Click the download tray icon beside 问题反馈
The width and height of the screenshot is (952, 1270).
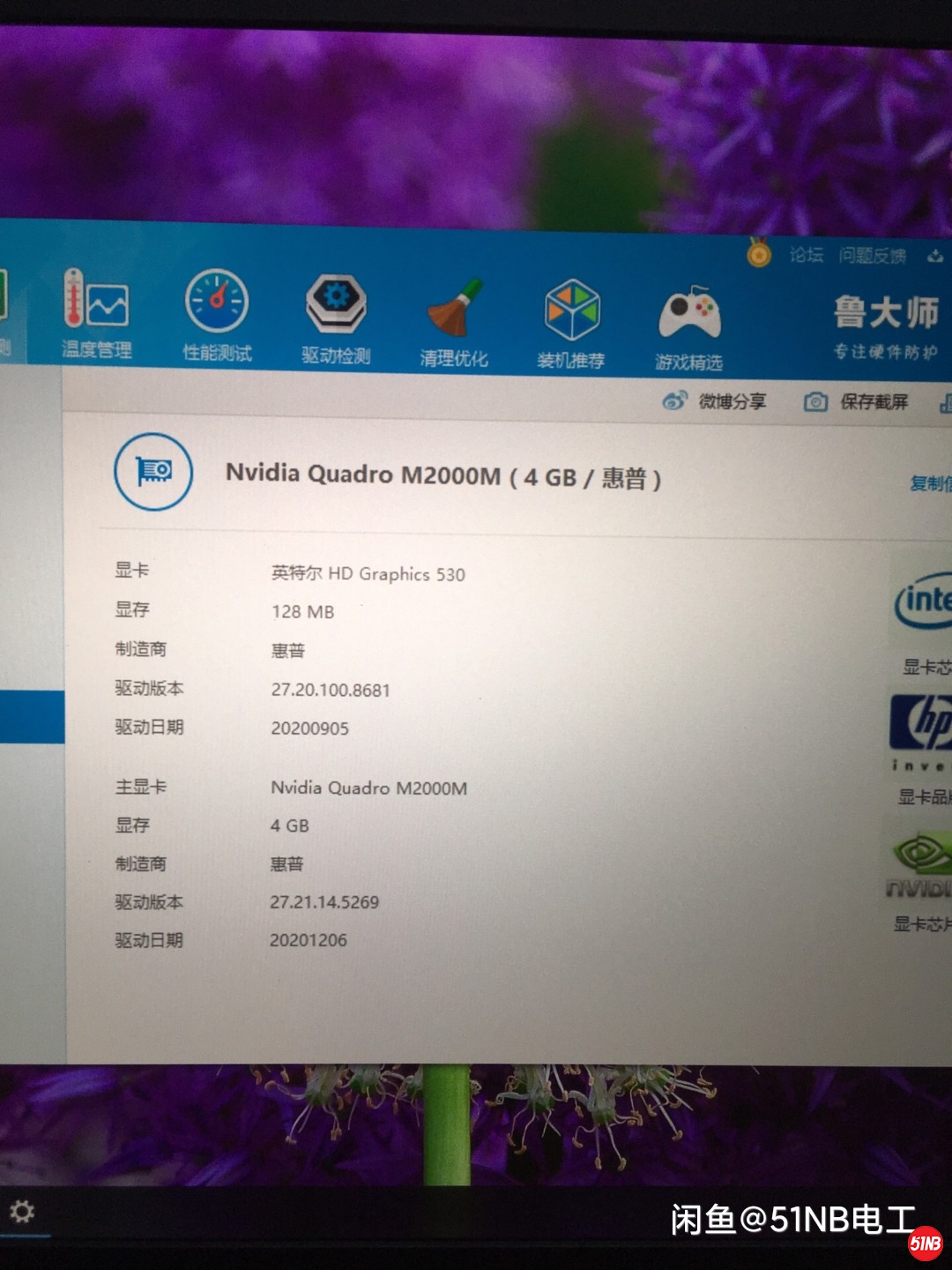coord(934,257)
